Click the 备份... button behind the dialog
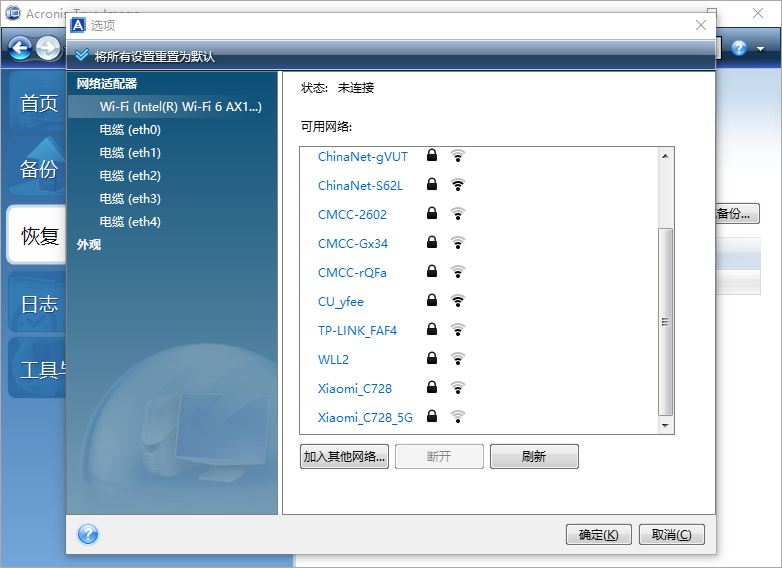This screenshot has height=568, width=782. click(737, 213)
